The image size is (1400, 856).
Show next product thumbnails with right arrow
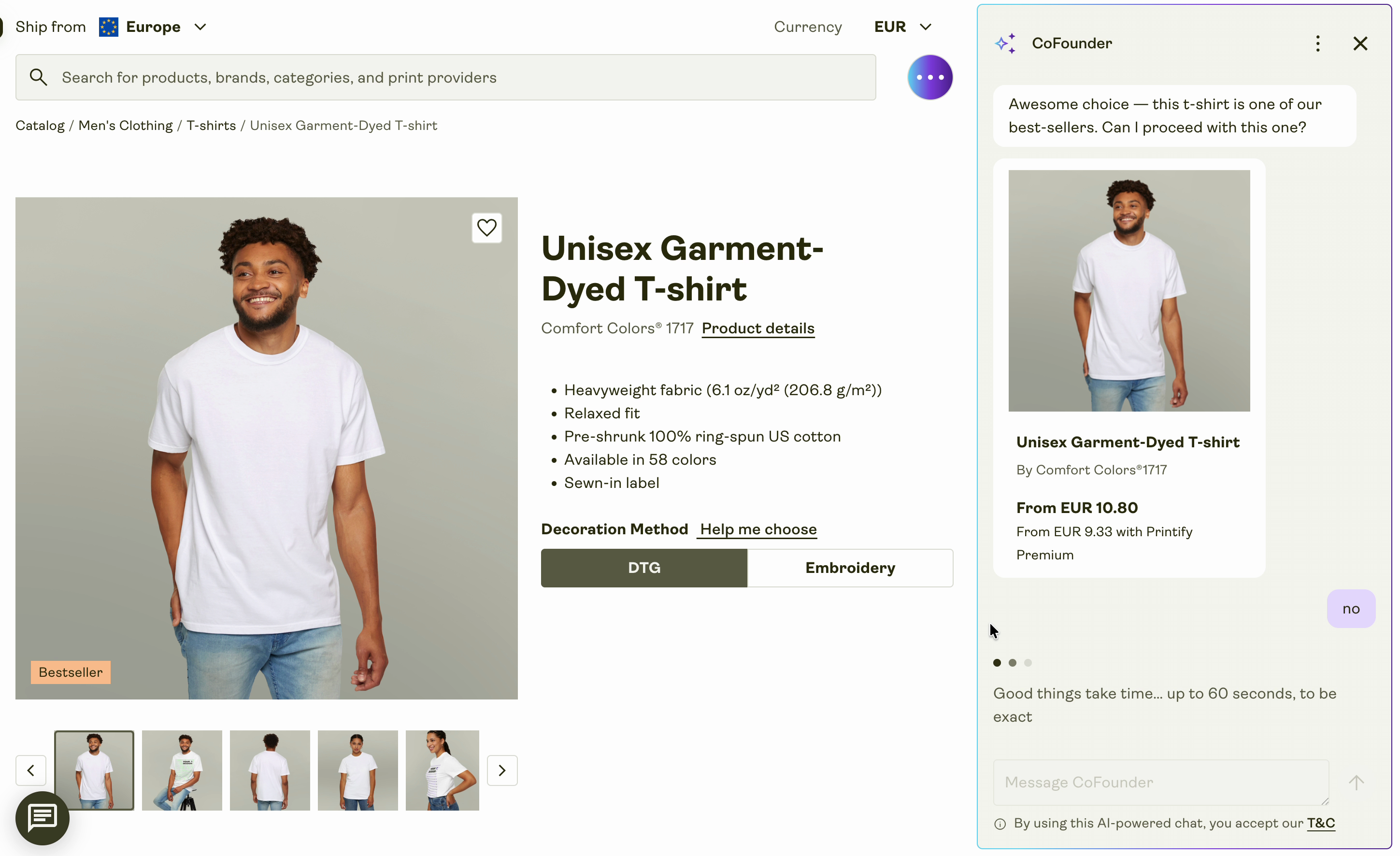point(502,770)
